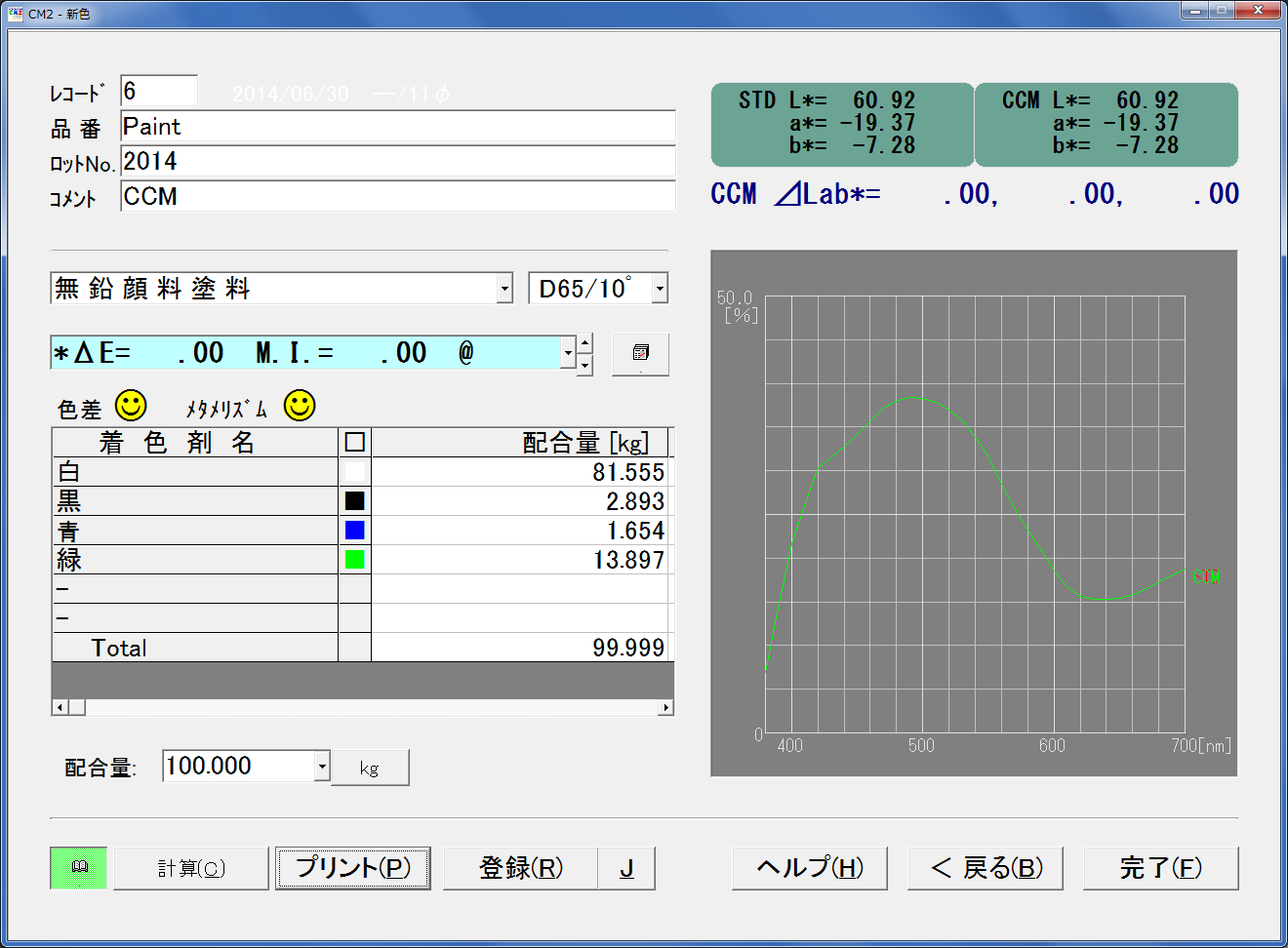
Task: Click the kg unit button
Action: 370,768
